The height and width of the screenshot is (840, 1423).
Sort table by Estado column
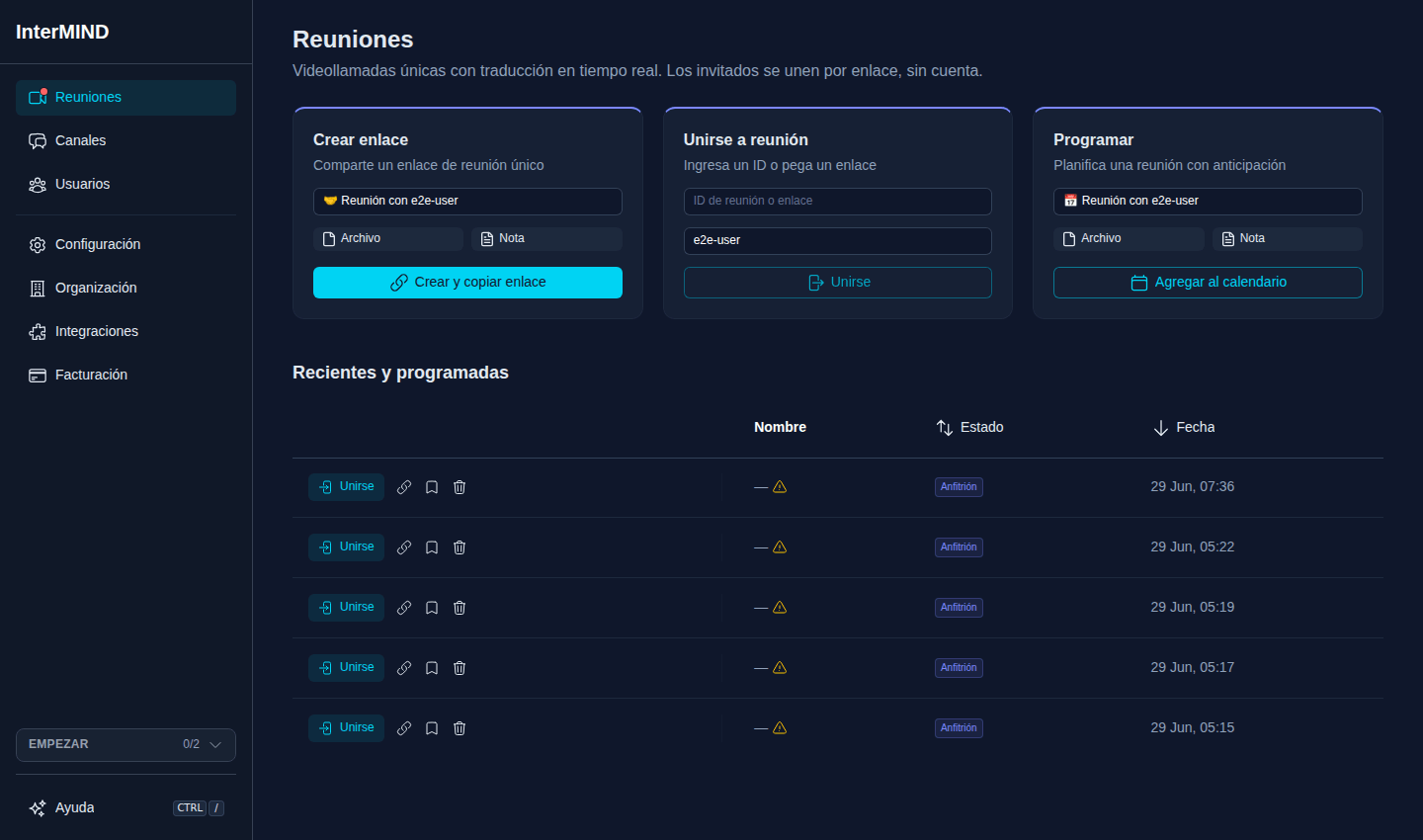pos(969,428)
